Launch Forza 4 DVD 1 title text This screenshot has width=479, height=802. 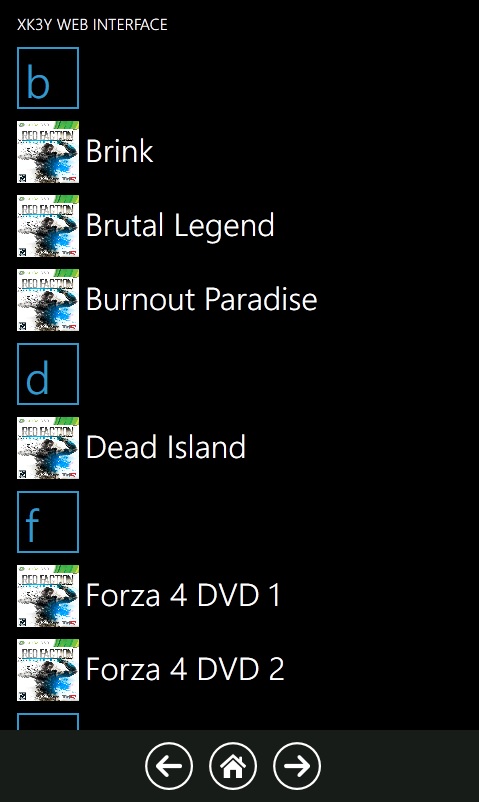[x=183, y=595]
